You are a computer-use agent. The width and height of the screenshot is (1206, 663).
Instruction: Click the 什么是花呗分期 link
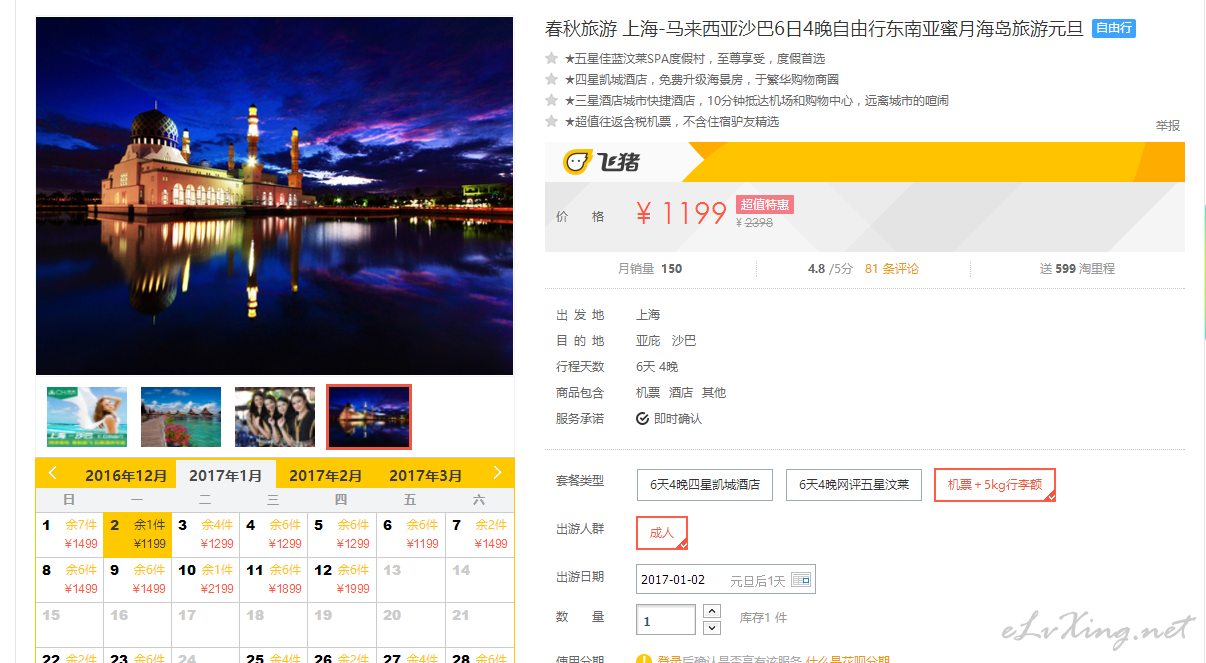click(x=850, y=658)
